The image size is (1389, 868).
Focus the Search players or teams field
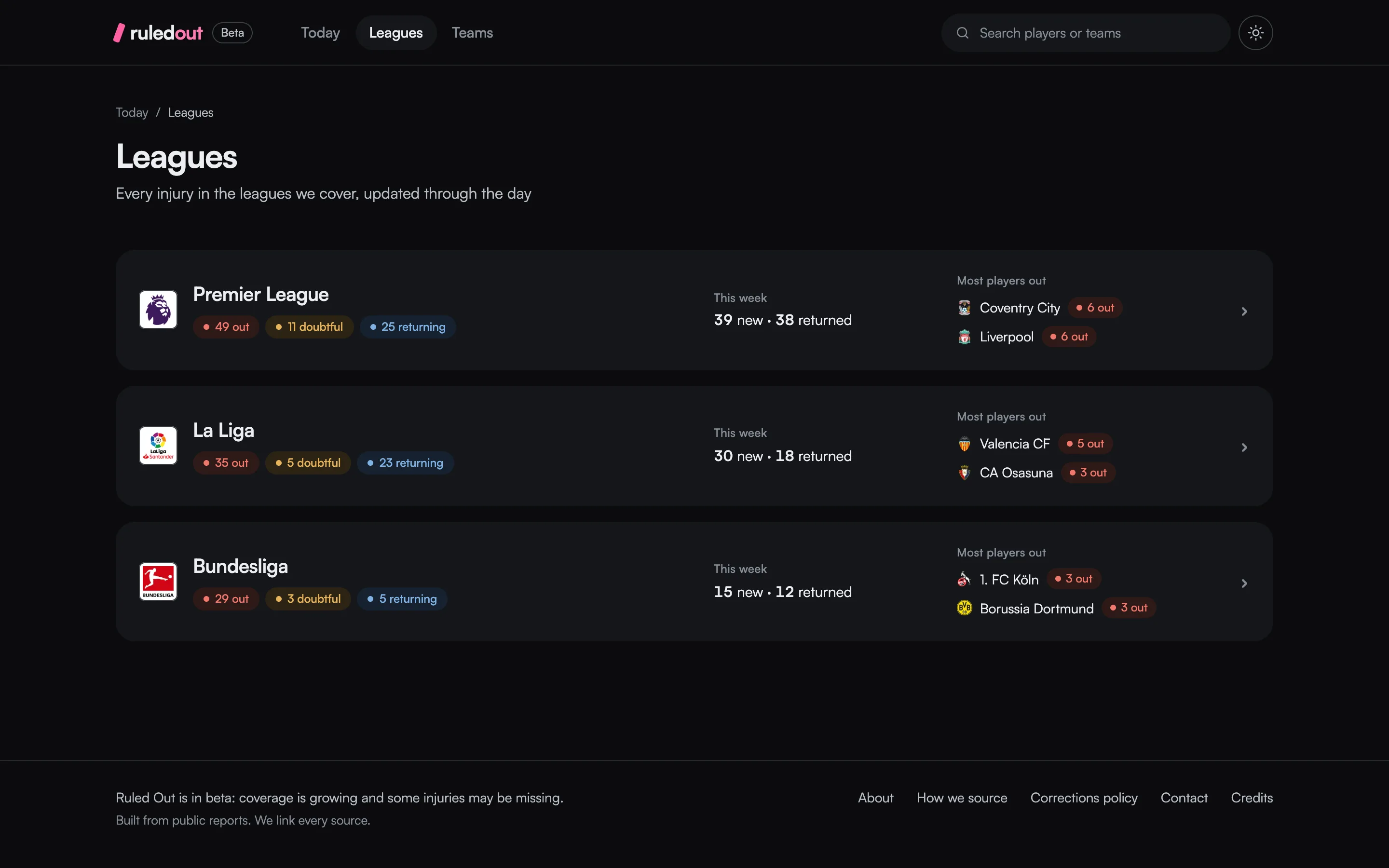(1085, 33)
